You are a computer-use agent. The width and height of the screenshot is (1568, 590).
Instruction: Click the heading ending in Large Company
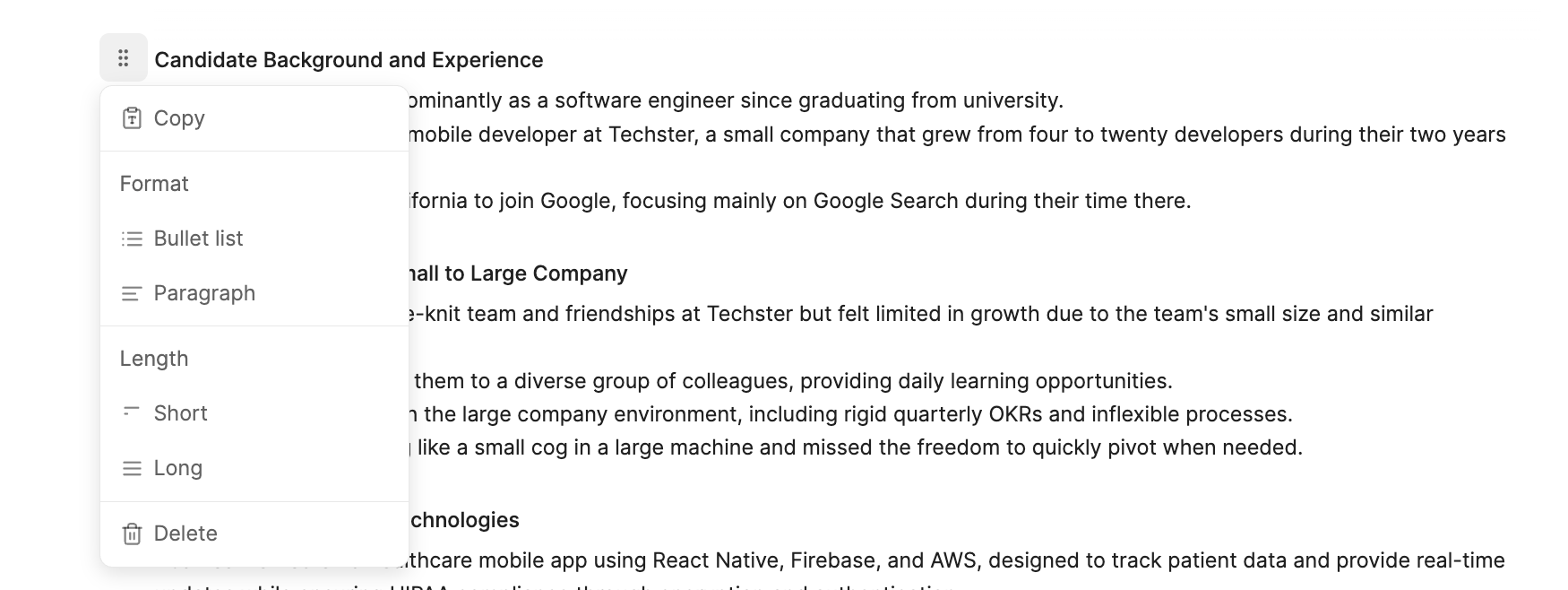point(518,273)
